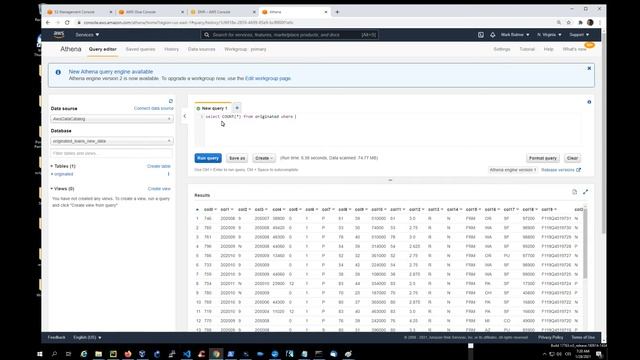Click the Feedback link in footer
This screenshot has height=360, width=640.
point(56,338)
